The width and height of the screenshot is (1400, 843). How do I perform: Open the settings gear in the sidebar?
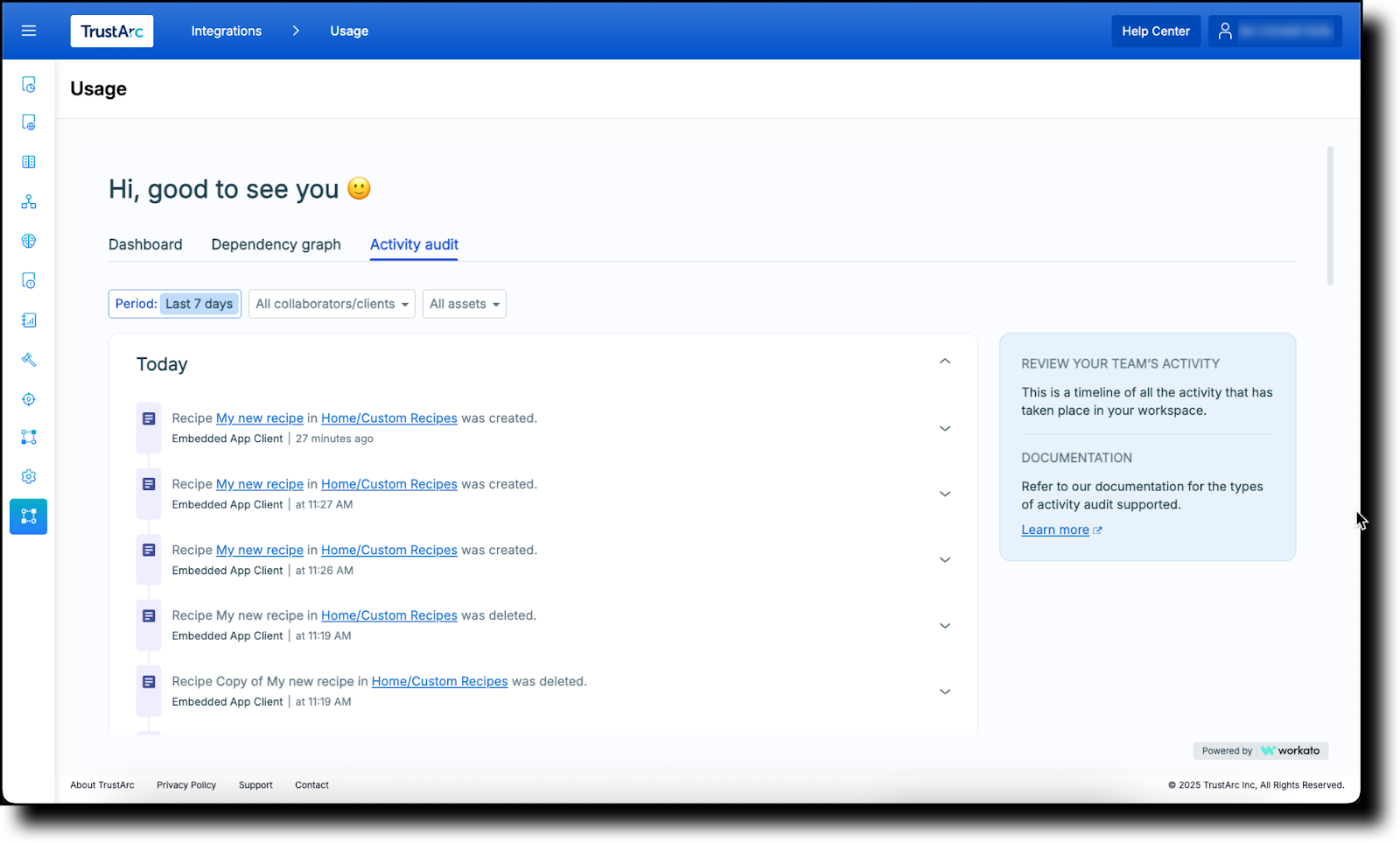(x=28, y=476)
